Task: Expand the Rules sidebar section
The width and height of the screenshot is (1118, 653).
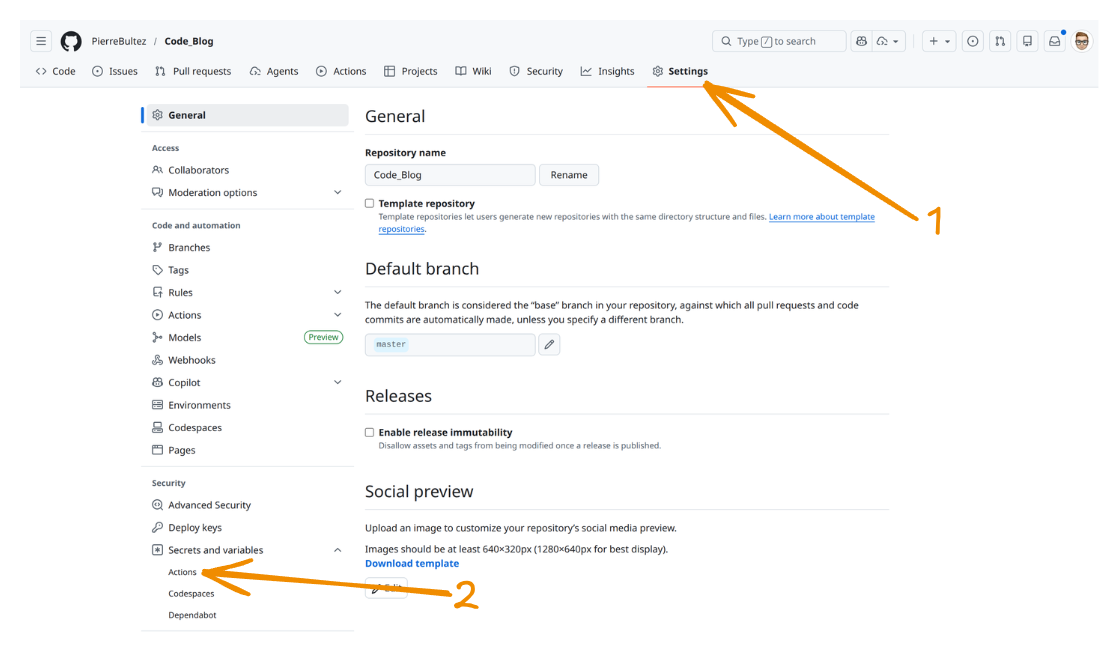Action: (337, 292)
